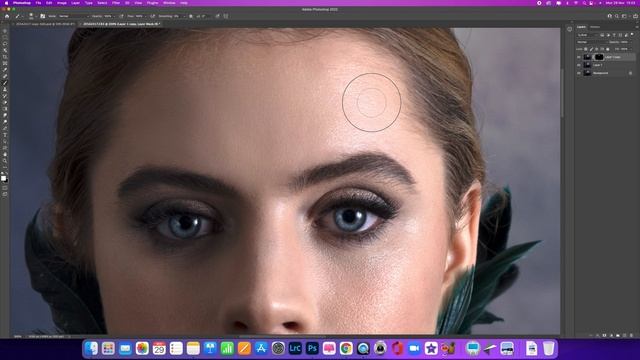Select the Move tool
The height and width of the screenshot is (360, 640).
click(5, 31)
